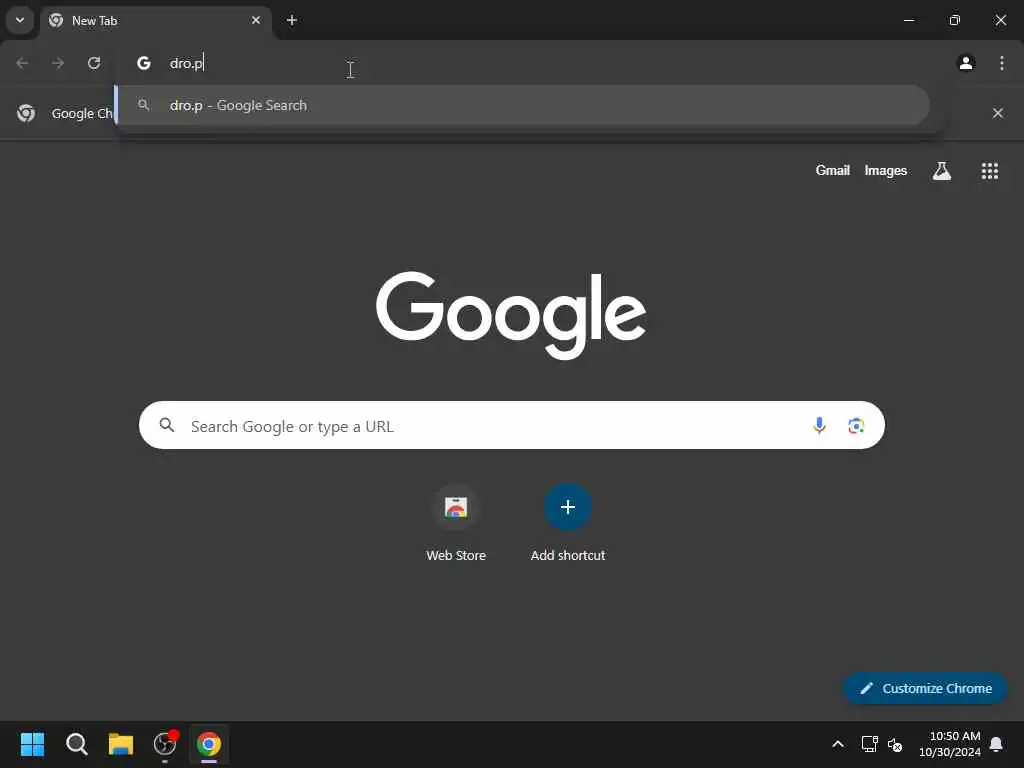Reload the page
The image size is (1024, 768).
94,63
